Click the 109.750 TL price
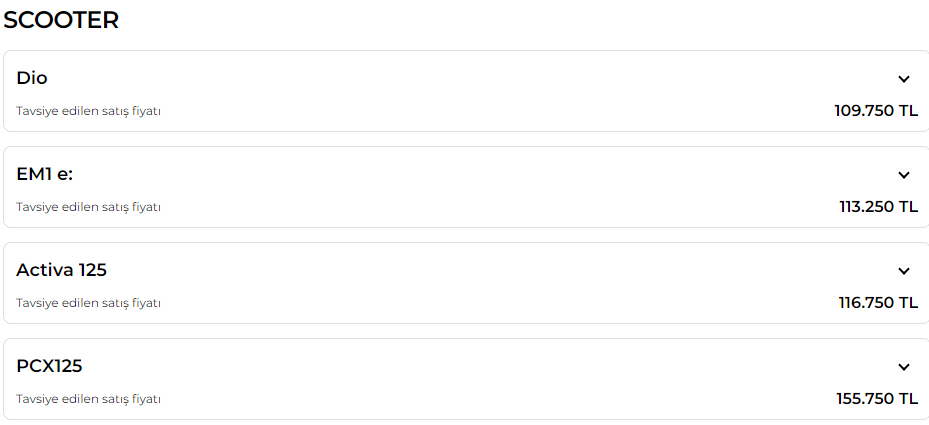The width and height of the screenshot is (929, 425). (x=876, y=111)
